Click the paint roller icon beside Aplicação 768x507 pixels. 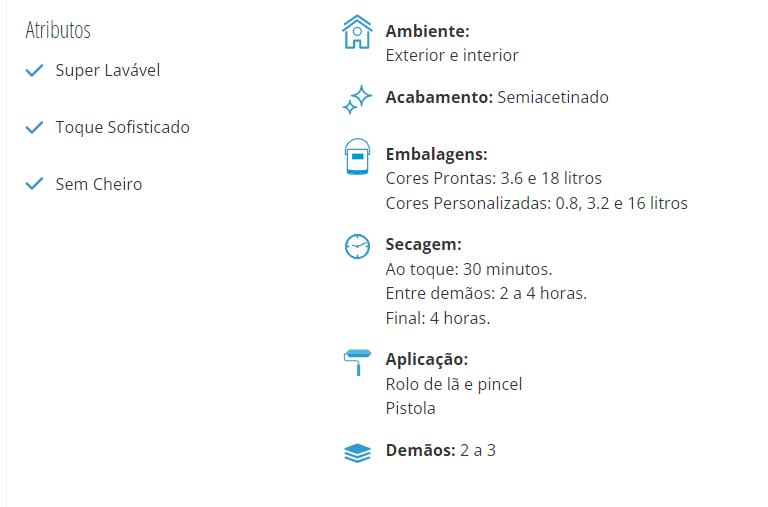click(358, 362)
